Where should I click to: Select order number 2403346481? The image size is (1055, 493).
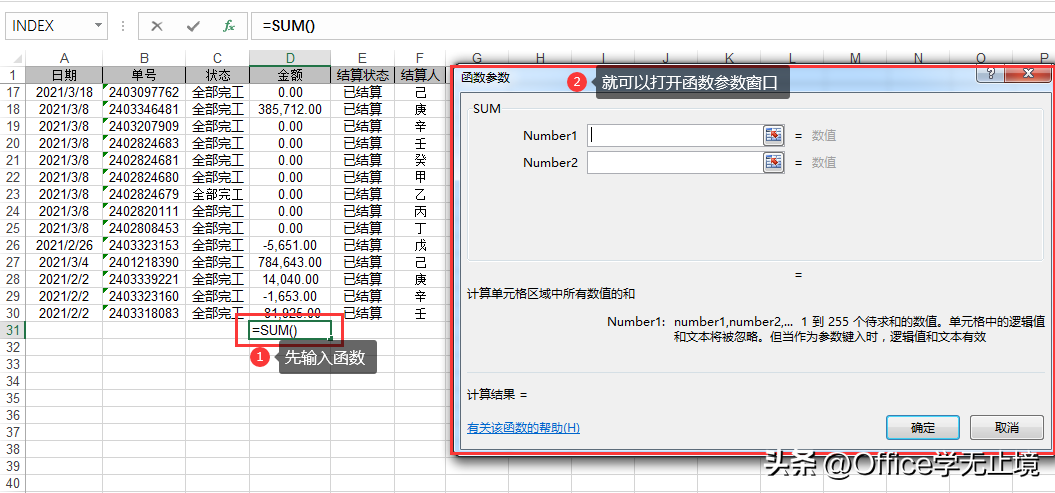[x=144, y=109]
